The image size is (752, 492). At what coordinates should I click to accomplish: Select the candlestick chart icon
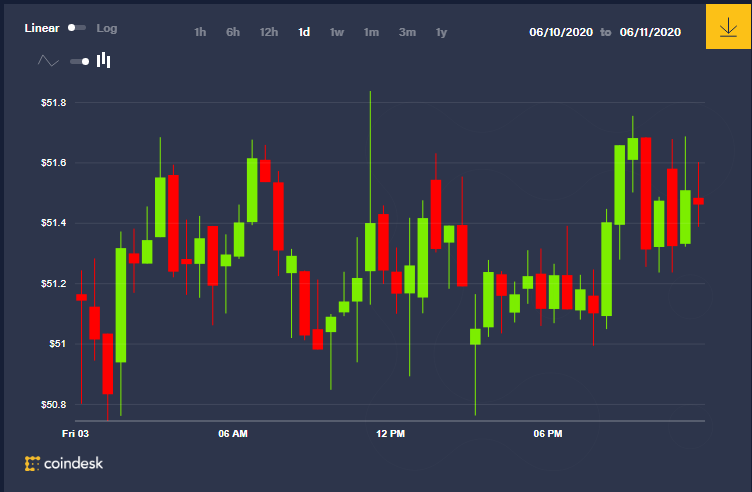coord(104,60)
